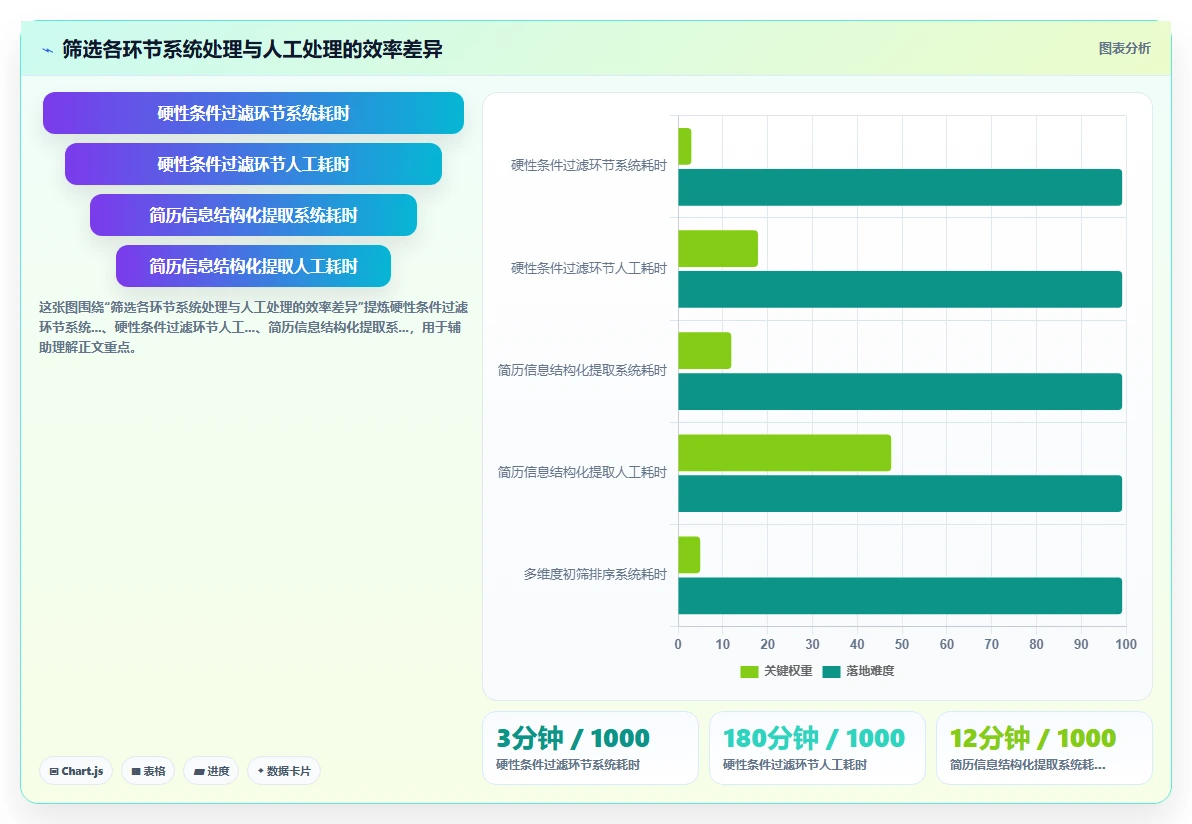Click green bar for 简历信息结构化提取人工耗时
The height and width of the screenshot is (824, 1192).
(785, 453)
